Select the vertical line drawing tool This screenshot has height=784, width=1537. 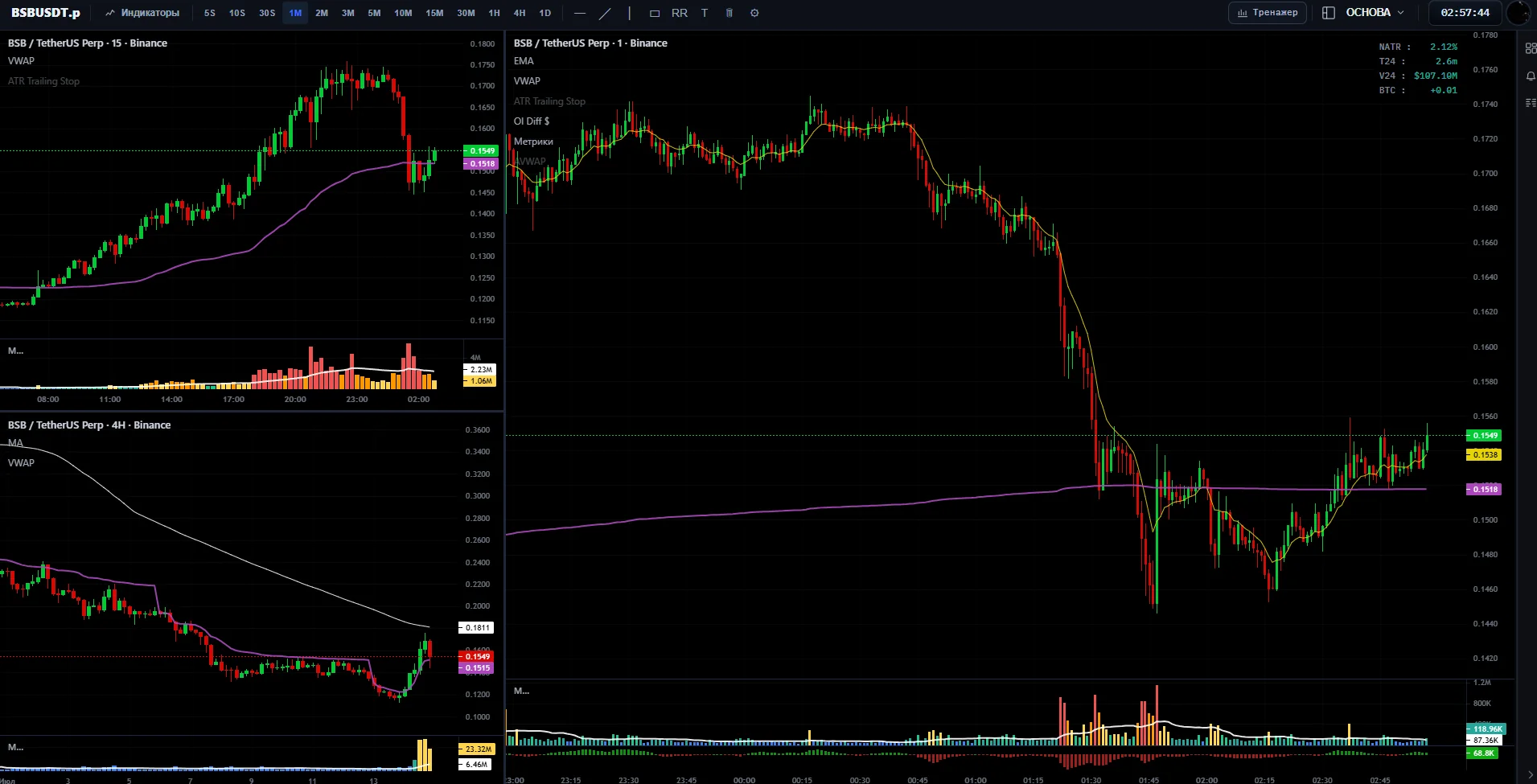630,13
